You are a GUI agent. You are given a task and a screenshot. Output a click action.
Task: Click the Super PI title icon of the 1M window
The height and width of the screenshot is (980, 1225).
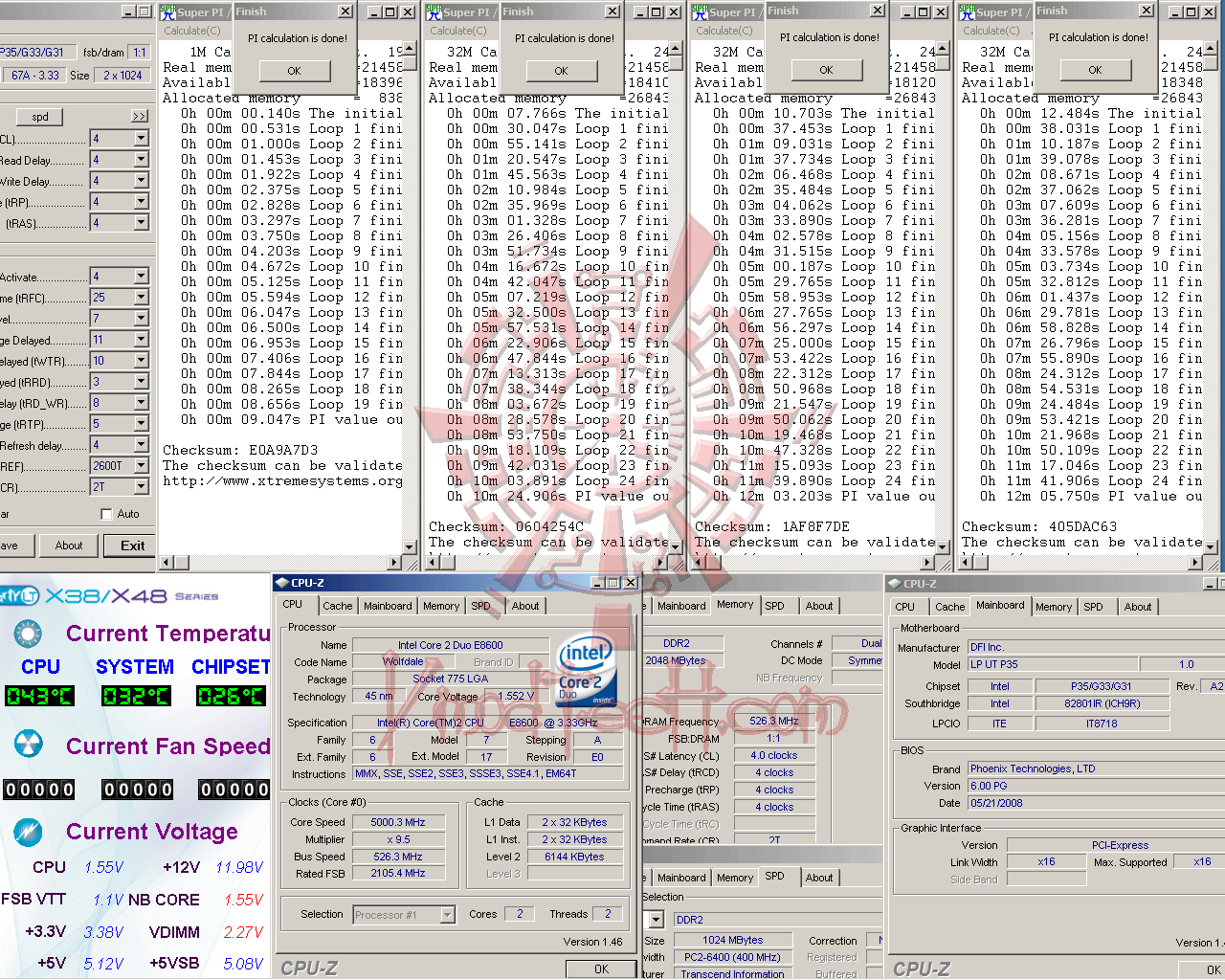167,12
